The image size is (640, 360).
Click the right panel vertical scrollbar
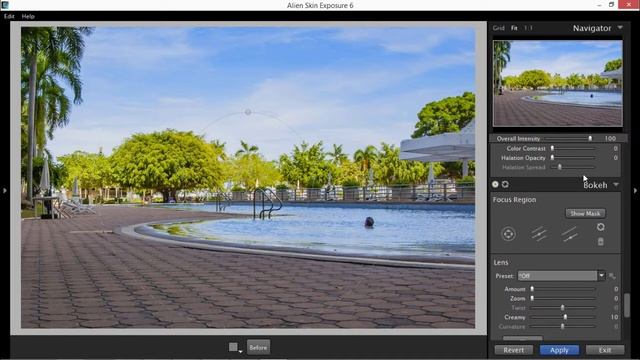click(627, 305)
